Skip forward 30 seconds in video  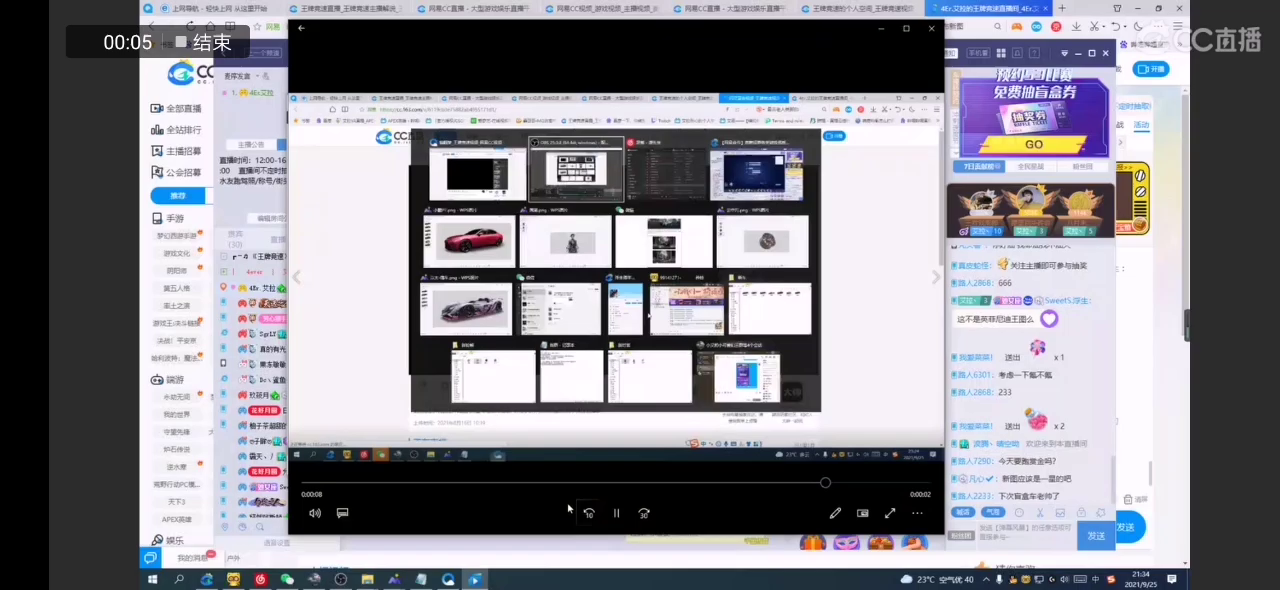pyautogui.click(x=644, y=513)
